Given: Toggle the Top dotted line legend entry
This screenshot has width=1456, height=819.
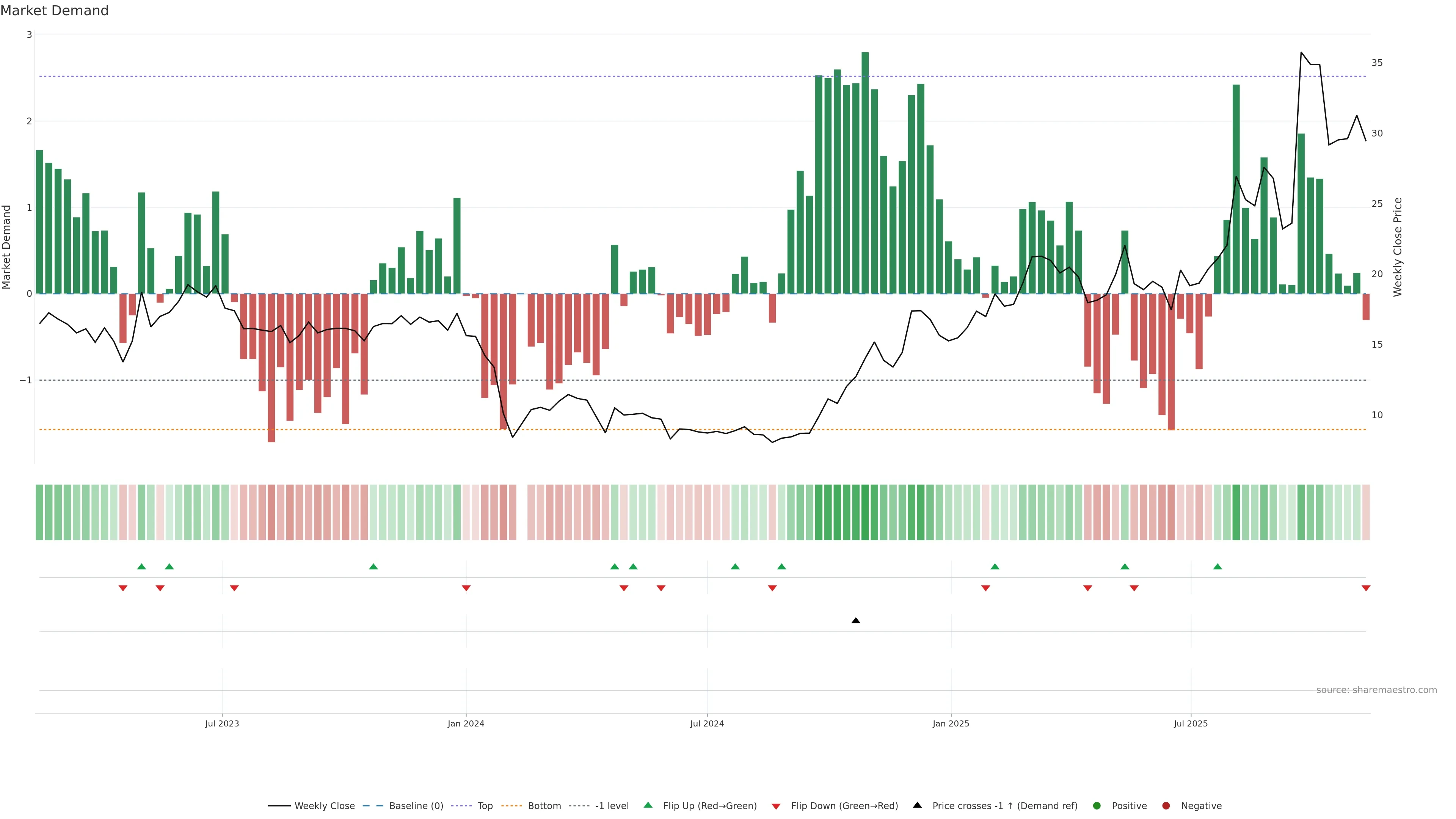Looking at the screenshot, I should [x=485, y=805].
